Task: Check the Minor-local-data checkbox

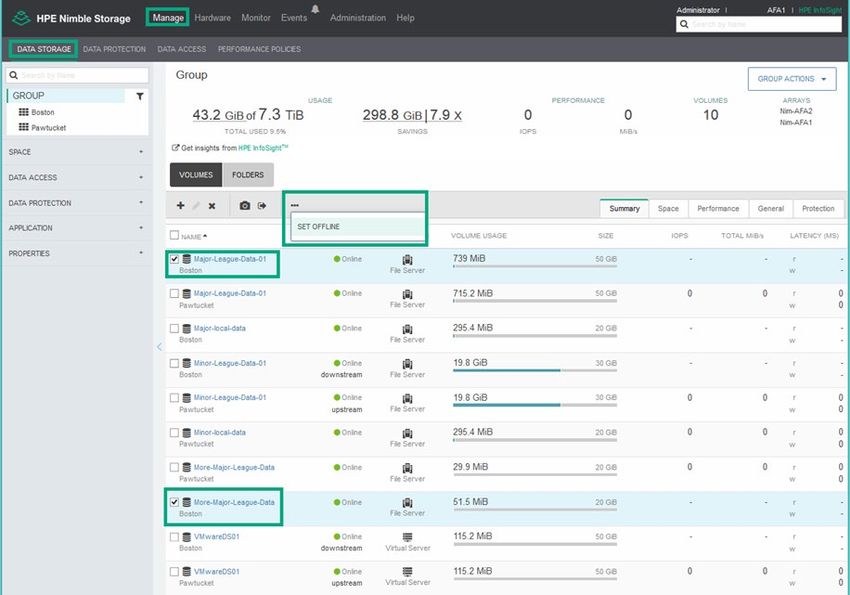Action: coord(174,432)
